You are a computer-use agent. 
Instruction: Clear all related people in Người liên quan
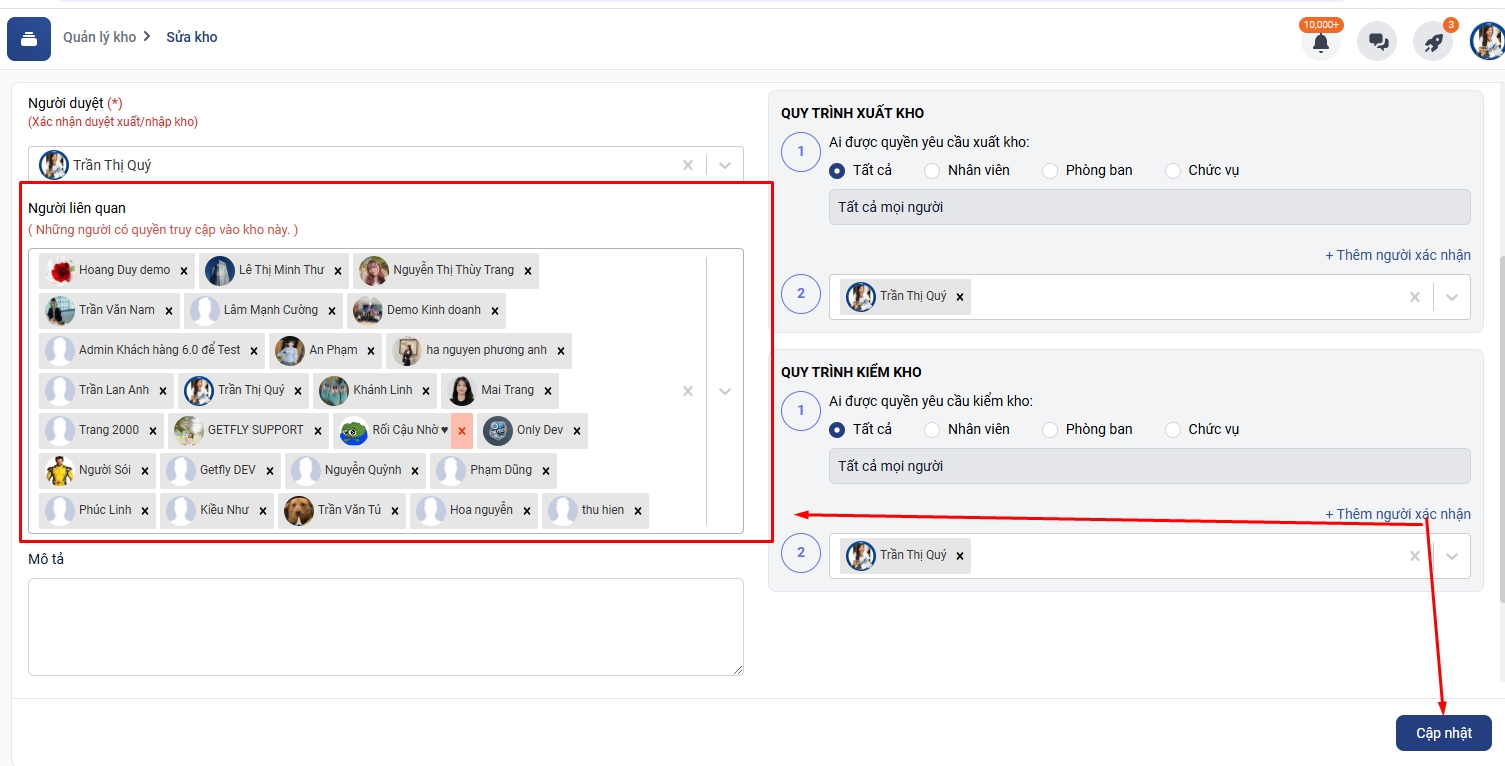pos(688,391)
